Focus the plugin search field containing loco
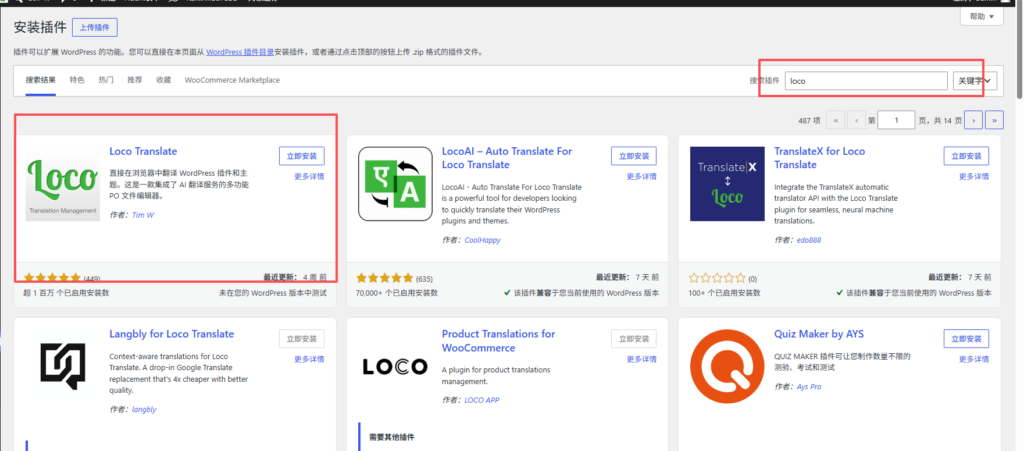The height and width of the screenshot is (451, 1024). point(866,81)
